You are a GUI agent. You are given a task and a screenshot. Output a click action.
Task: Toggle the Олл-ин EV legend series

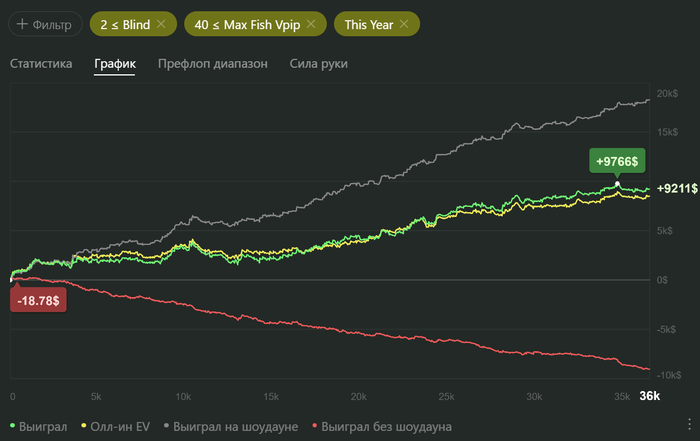click(x=119, y=427)
